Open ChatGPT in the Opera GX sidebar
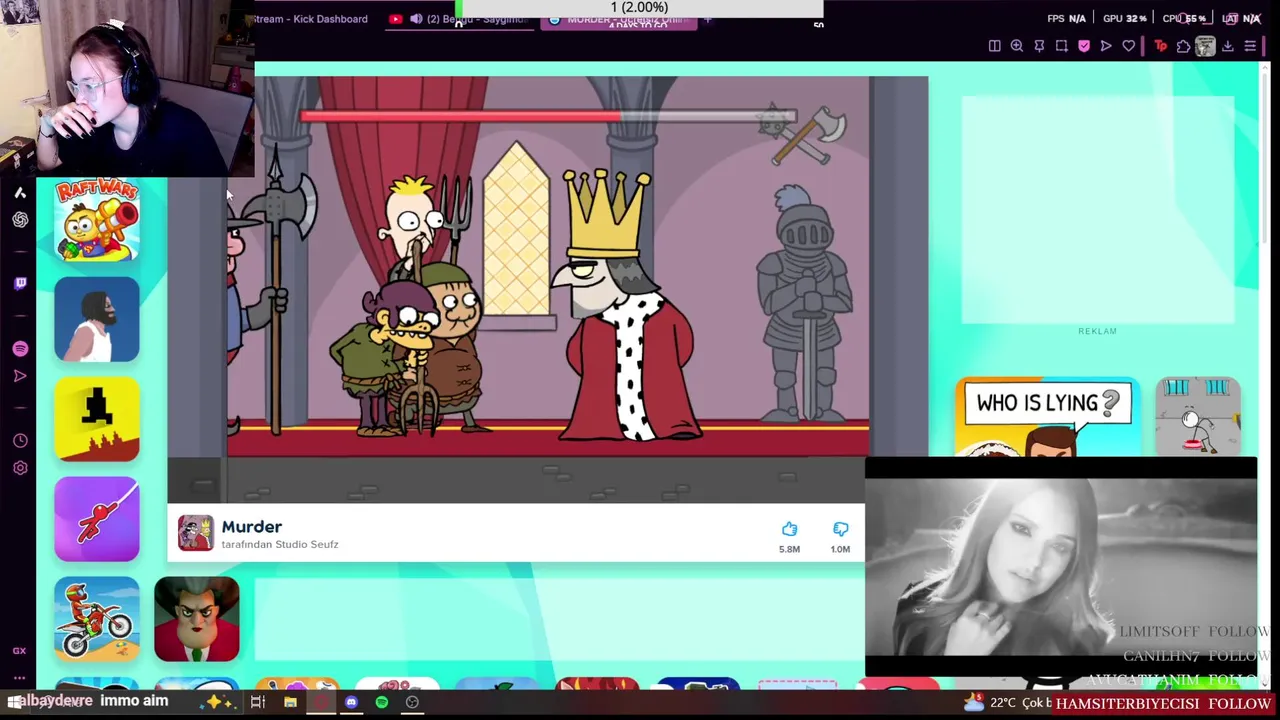1280x720 pixels. coord(20,219)
